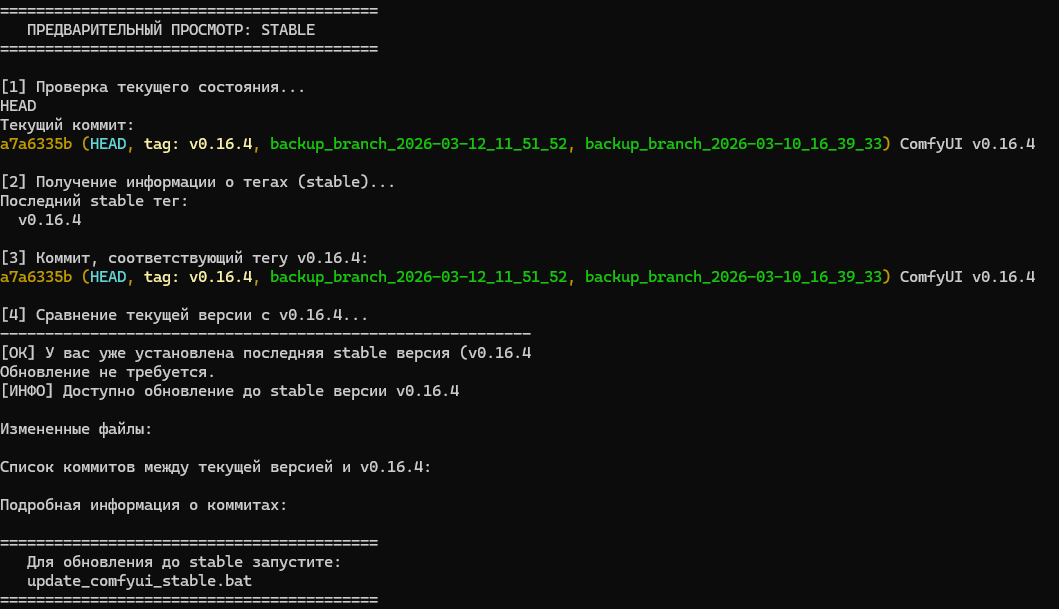Image resolution: width=1059 pixels, height=609 pixels.
Task: Click backup_branch_2026-03-10_16_39_33 in first commit line
Action: pos(733,144)
